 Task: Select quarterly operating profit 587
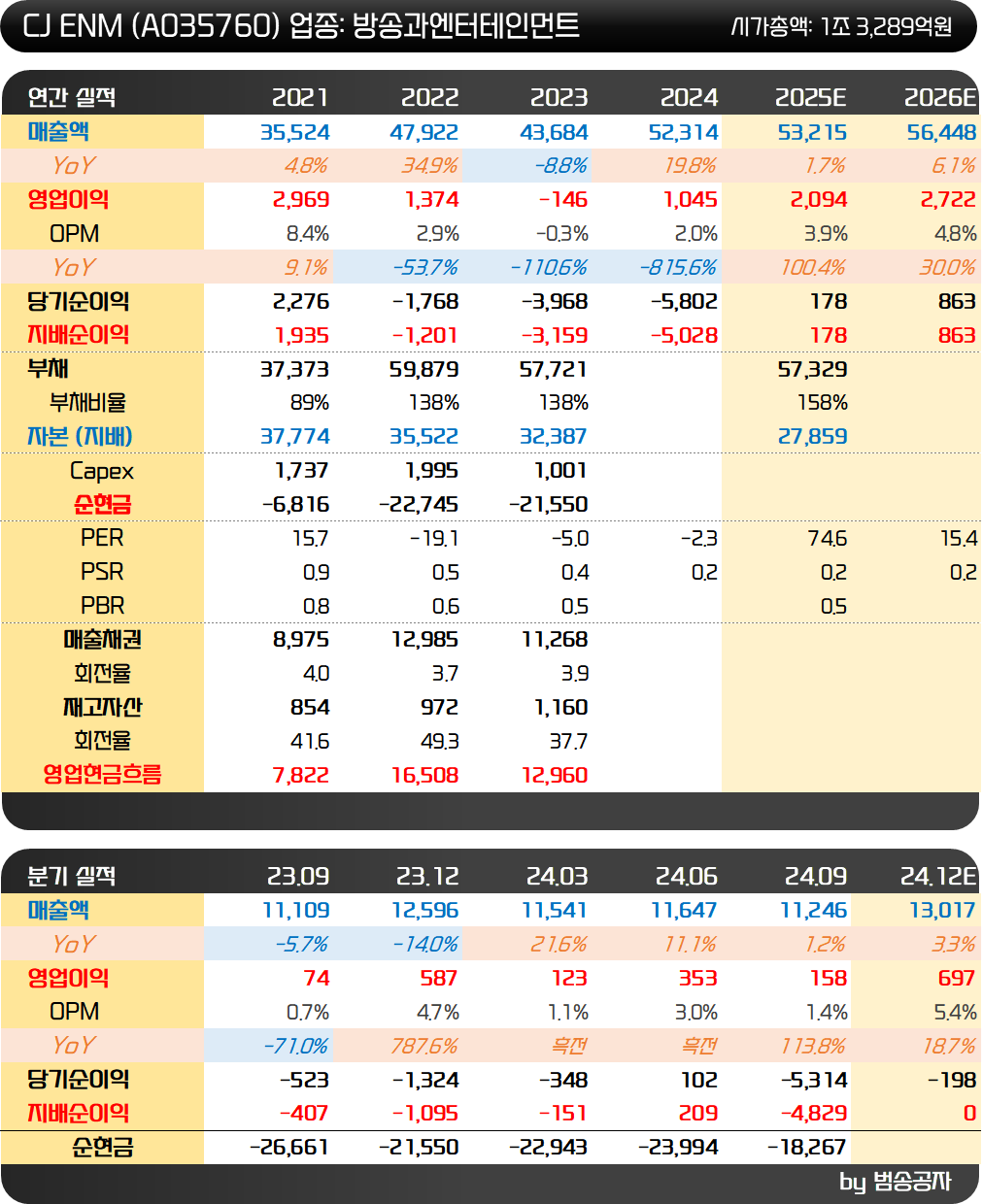pyautogui.click(x=439, y=979)
